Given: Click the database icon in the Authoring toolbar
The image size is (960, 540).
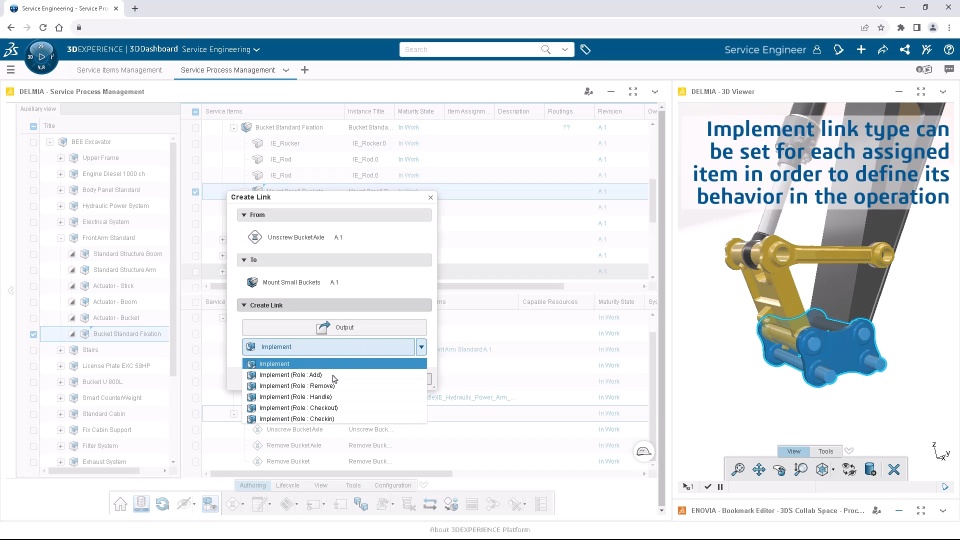Looking at the screenshot, I should click(x=141, y=504).
